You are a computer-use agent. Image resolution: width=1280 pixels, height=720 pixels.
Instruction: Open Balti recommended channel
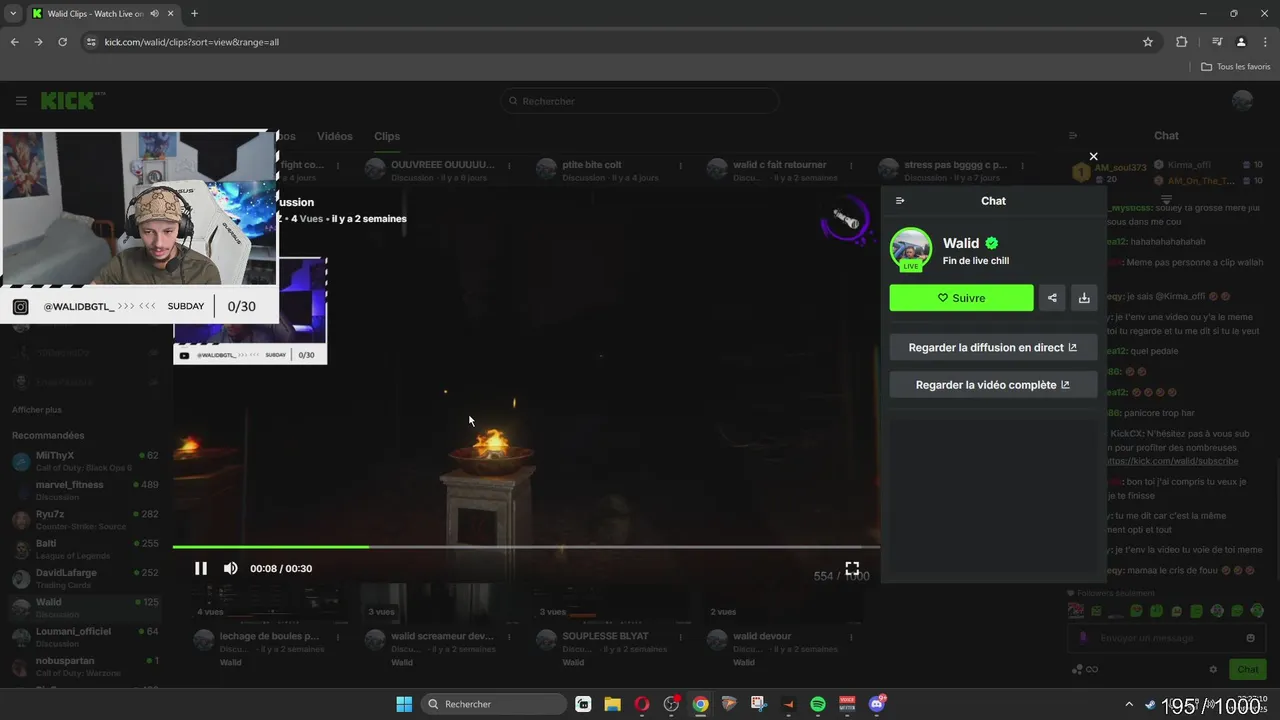tap(85, 549)
